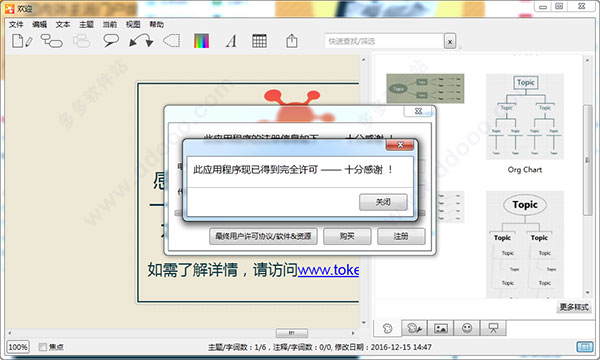Image resolution: width=600 pixels, height=360 pixels.
Task: Click the style panel scroll down arrow
Action: click(x=587, y=293)
